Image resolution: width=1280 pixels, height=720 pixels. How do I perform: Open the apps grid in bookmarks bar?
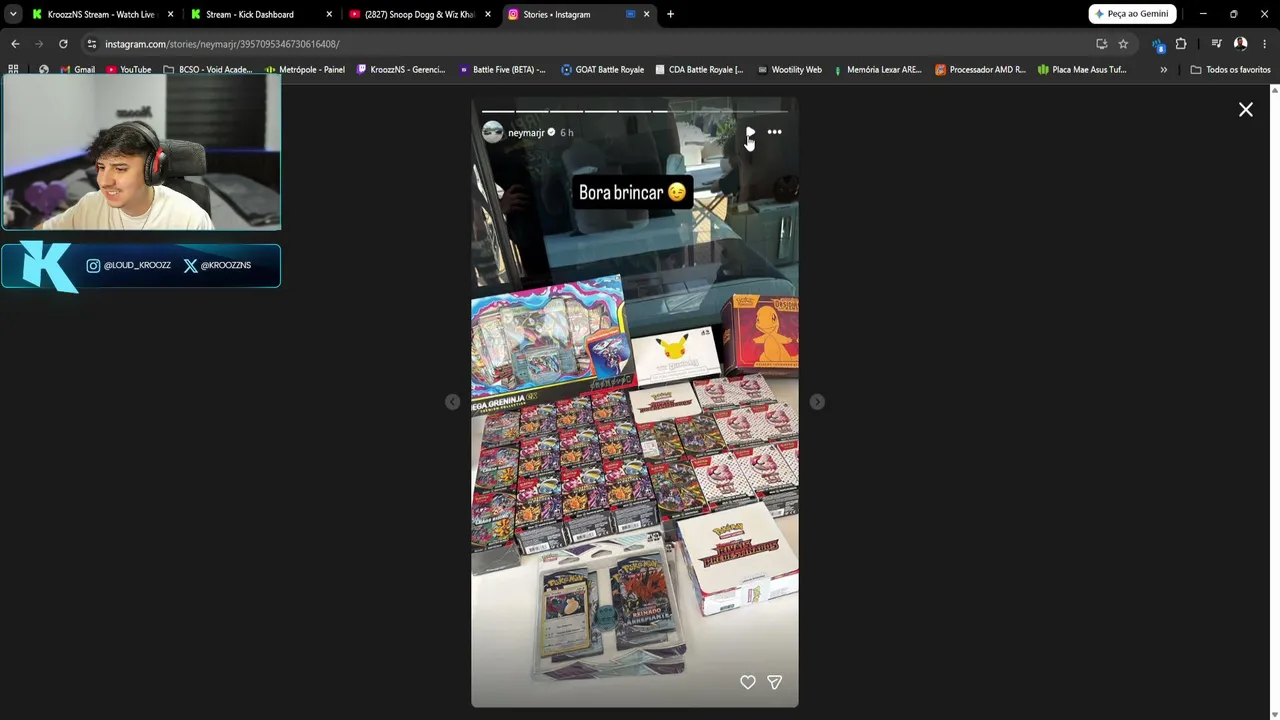pos(13,69)
